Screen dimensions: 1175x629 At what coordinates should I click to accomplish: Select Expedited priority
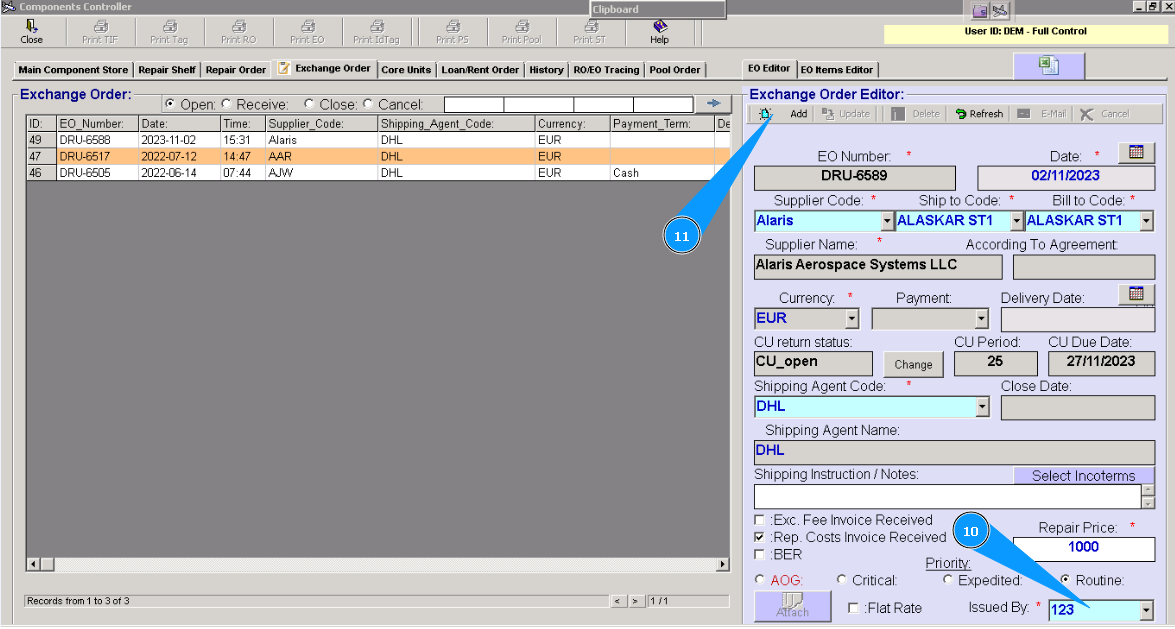click(948, 580)
